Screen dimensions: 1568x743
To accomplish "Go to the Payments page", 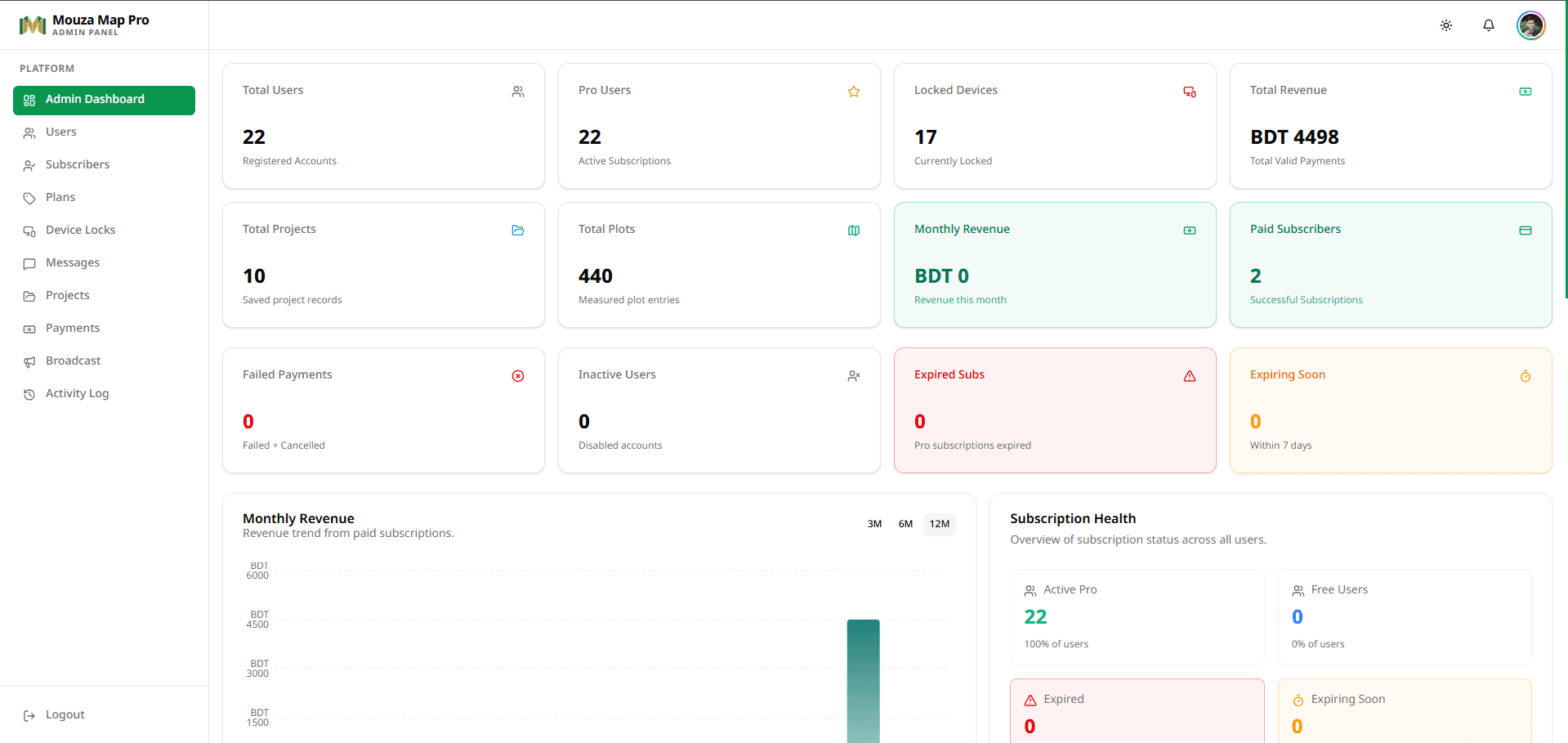I will pyautogui.click(x=104, y=329).
